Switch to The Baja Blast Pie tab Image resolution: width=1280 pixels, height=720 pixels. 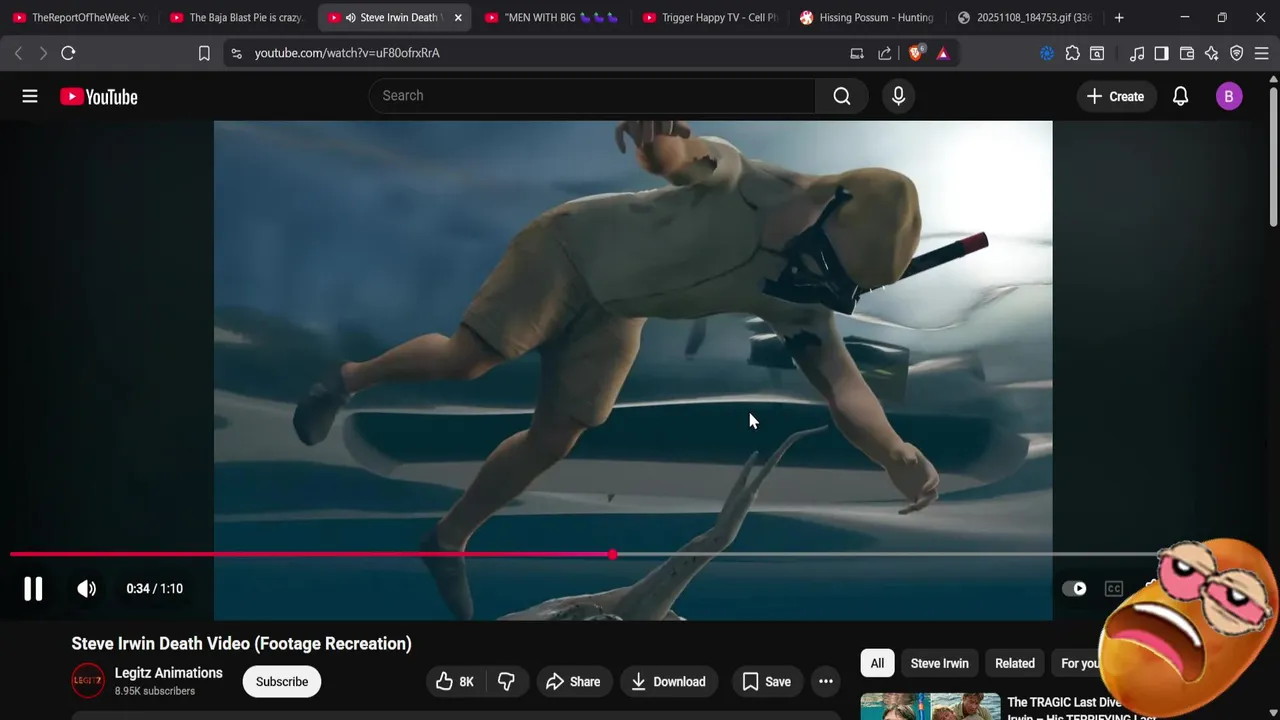tap(237, 18)
